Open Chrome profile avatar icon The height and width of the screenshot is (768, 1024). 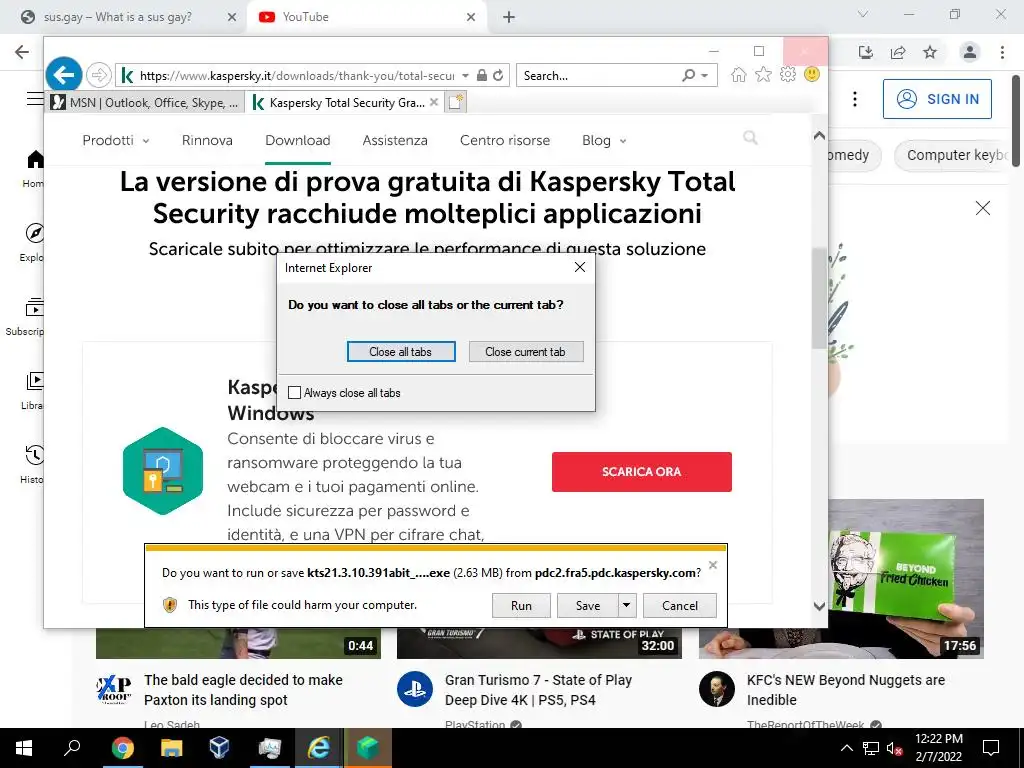point(970,52)
